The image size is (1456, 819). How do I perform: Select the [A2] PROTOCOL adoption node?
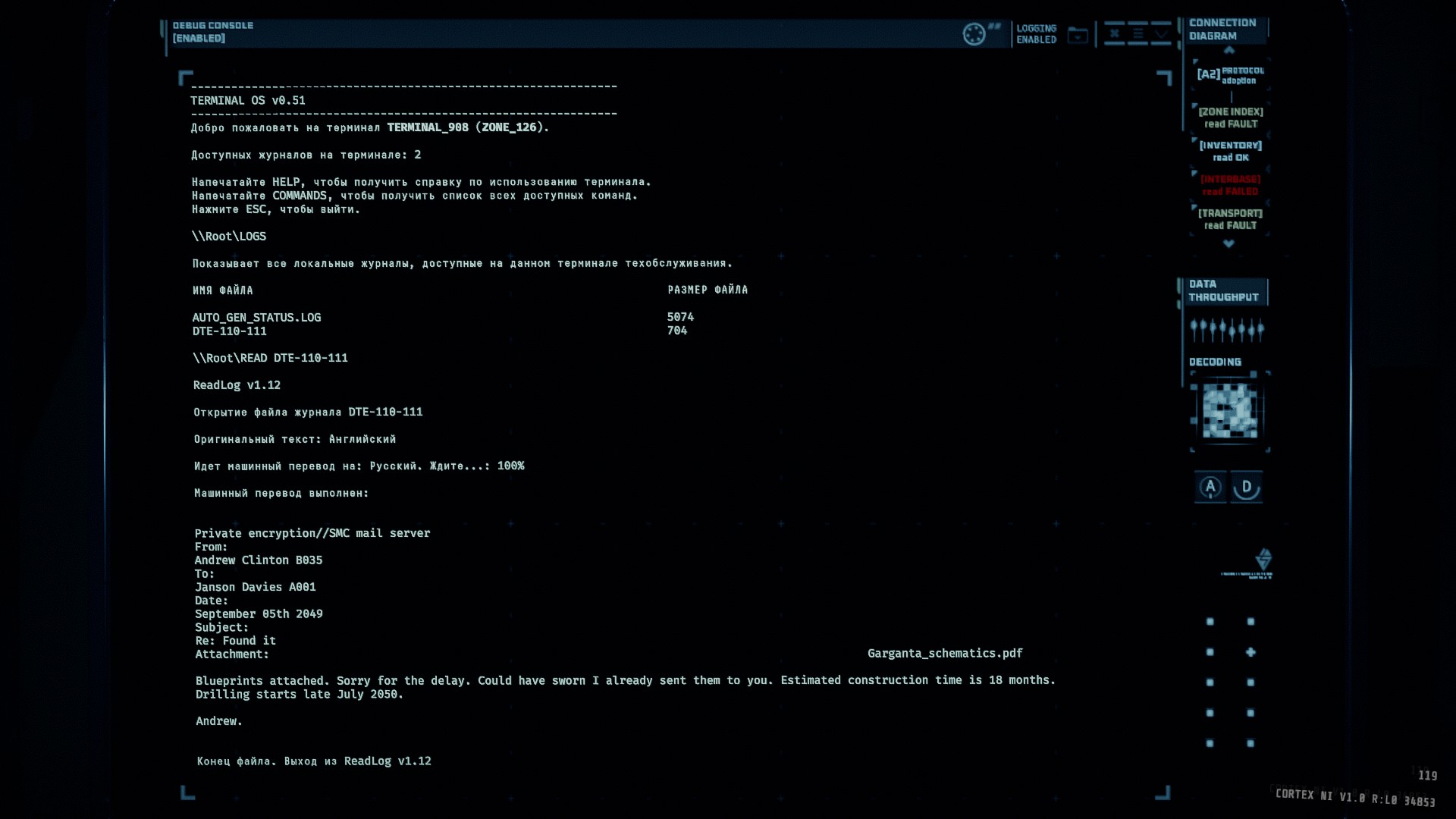point(1230,75)
